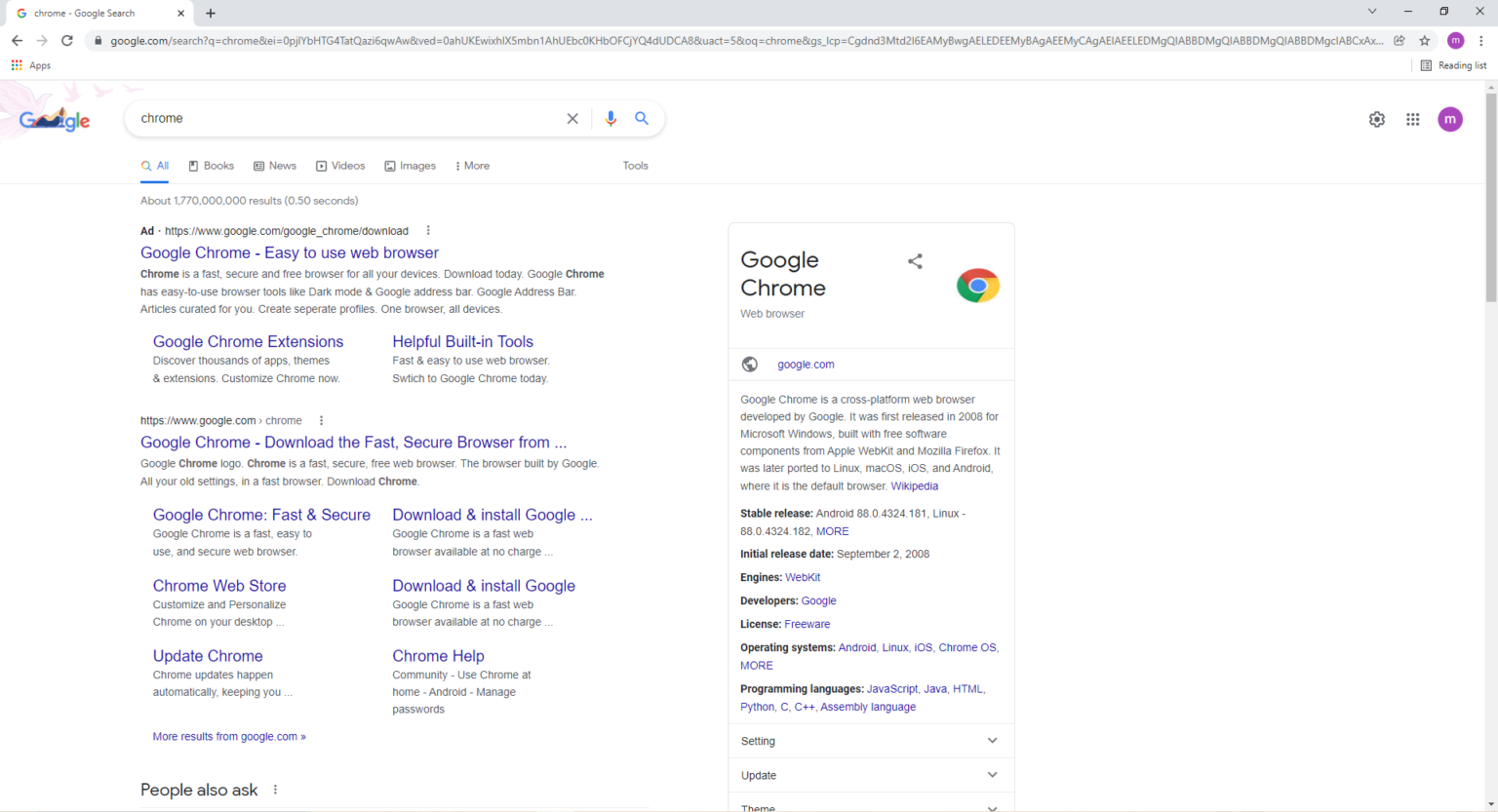Open the Wikipedia link in the knowledge panel
1498x812 pixels.
(914, 485)
